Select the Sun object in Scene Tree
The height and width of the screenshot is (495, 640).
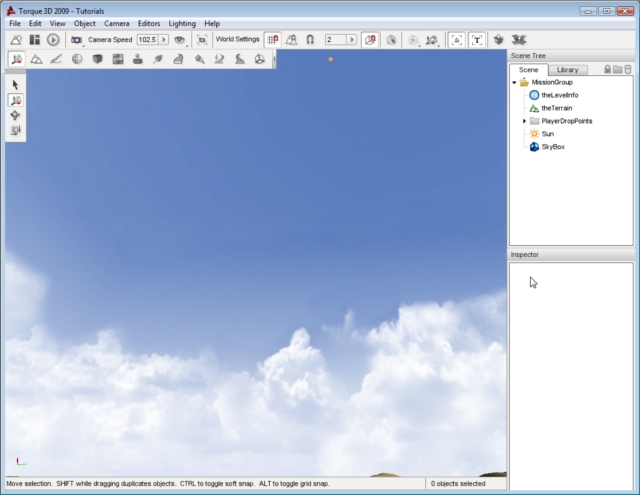(547, 134)
